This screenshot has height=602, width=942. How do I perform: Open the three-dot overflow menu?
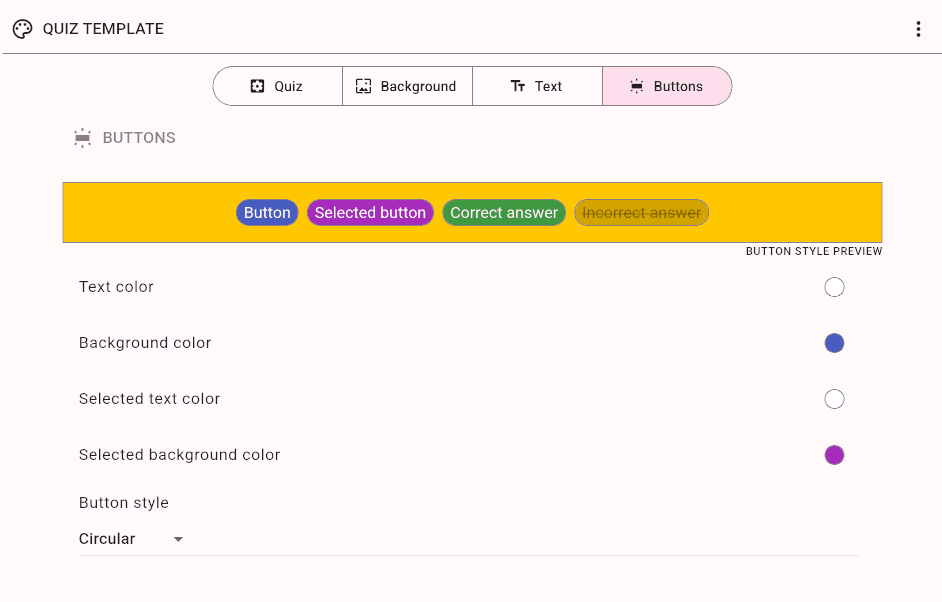pos(918,29)
